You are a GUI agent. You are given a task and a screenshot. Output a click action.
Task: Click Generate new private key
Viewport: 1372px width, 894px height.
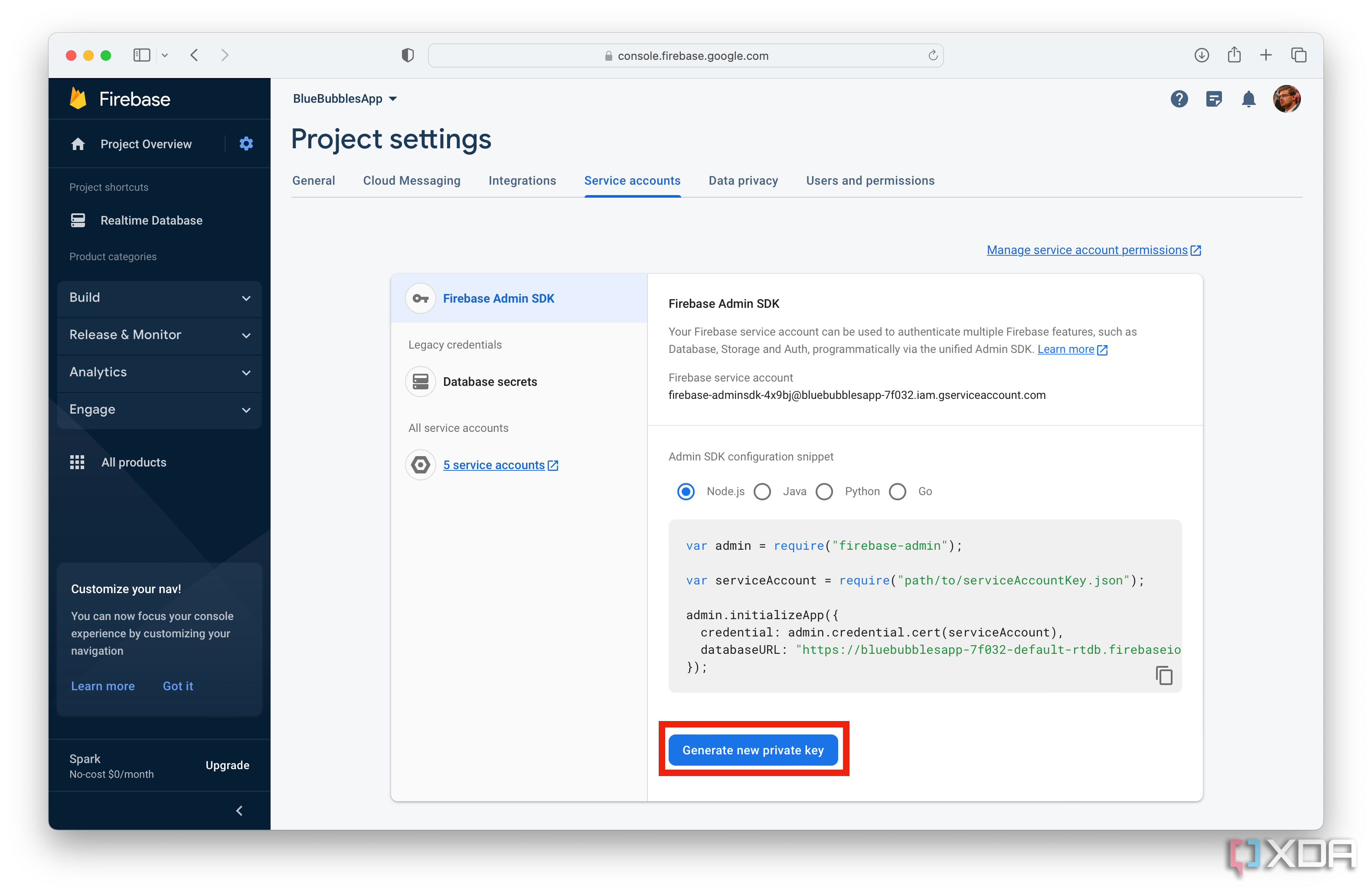752,750
